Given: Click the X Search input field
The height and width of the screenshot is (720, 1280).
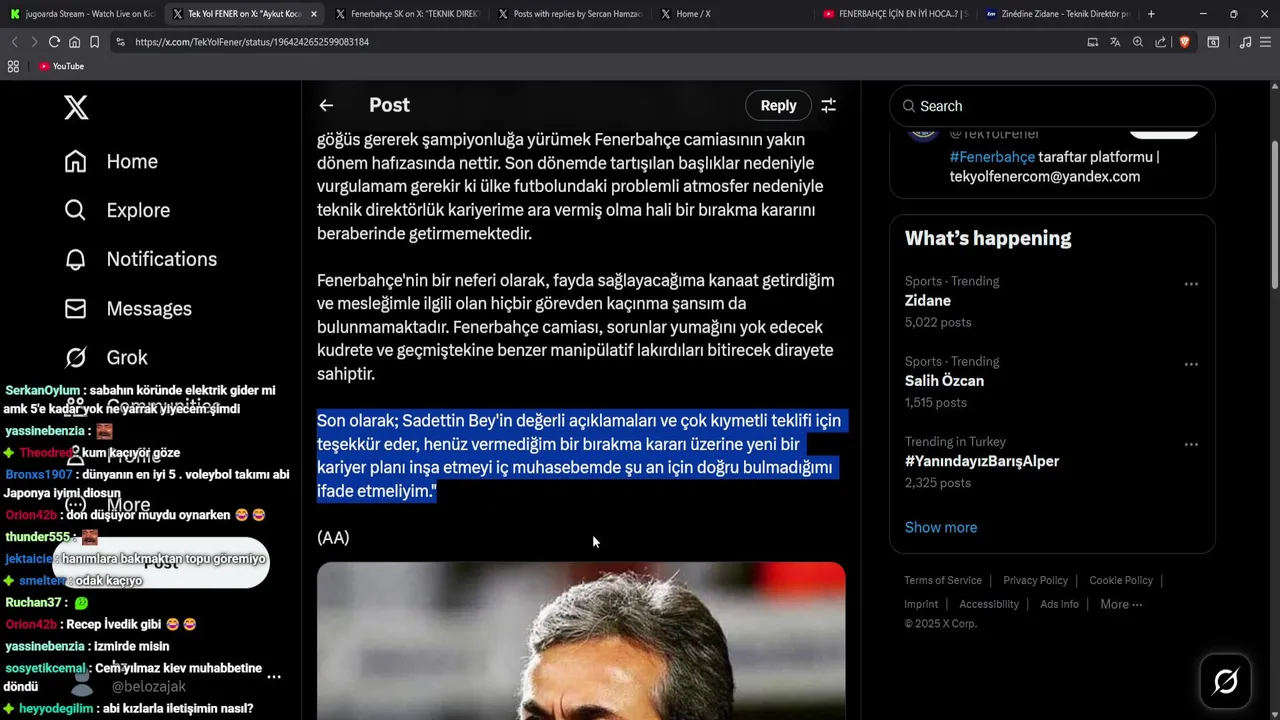Looking at the screenshot, I should pyautogui.click(x=1052, y=106).
